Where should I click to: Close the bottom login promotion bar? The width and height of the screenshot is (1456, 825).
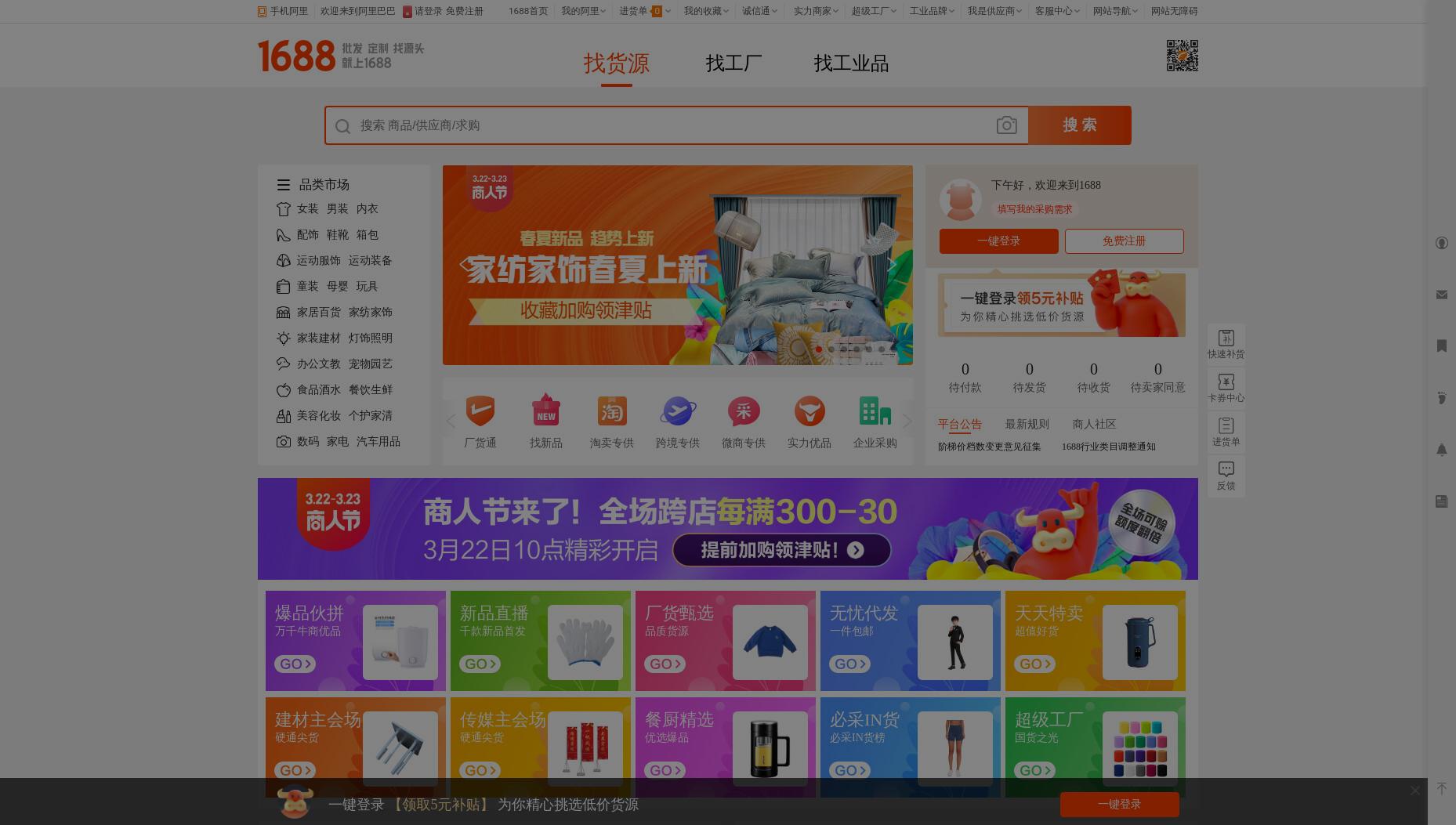[x=1415, y=791]
